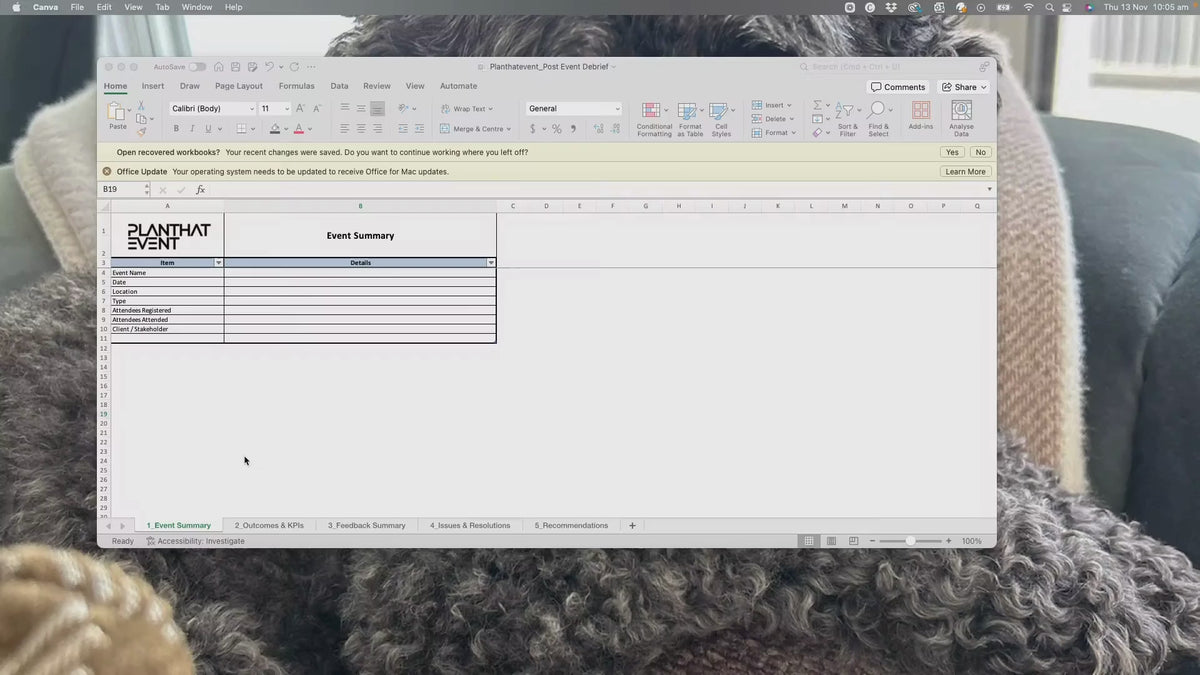Open the Sort & Filter tool

click(847, 119)
